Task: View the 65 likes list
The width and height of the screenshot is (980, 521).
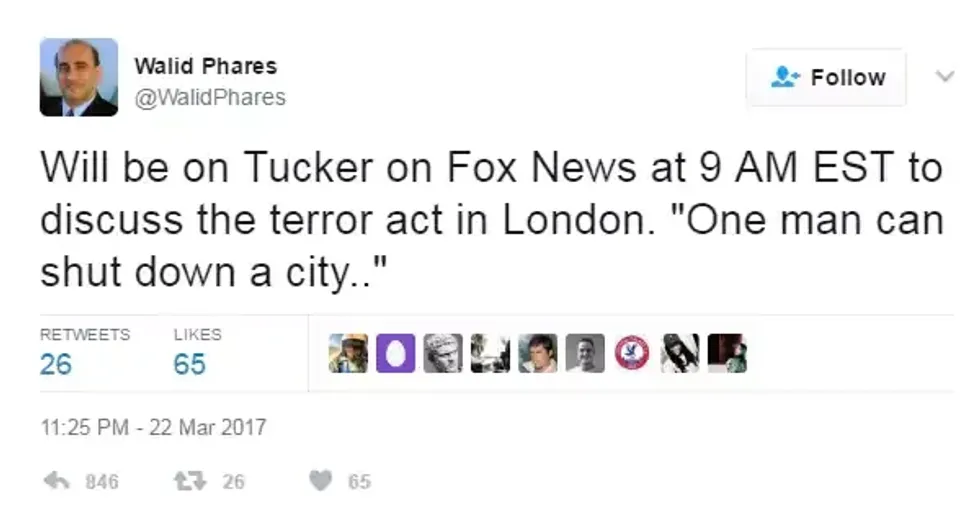Action: [189, 364]
